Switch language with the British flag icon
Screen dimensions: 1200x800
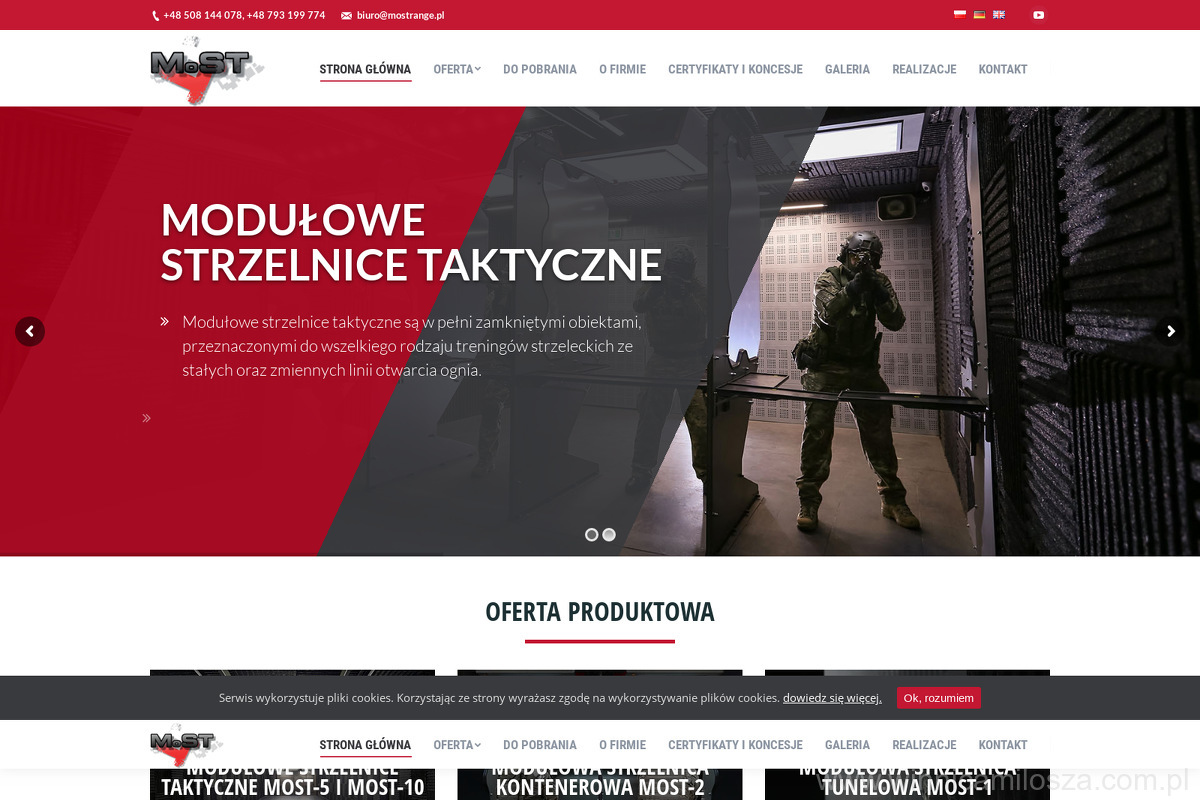coord(999,15)
